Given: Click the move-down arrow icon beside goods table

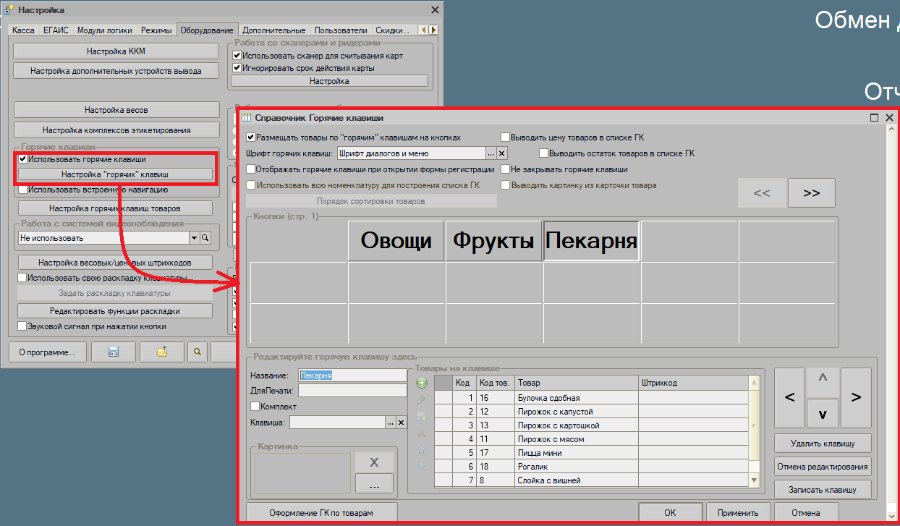Looking at the screenshot, I should (x=421, y=465).
